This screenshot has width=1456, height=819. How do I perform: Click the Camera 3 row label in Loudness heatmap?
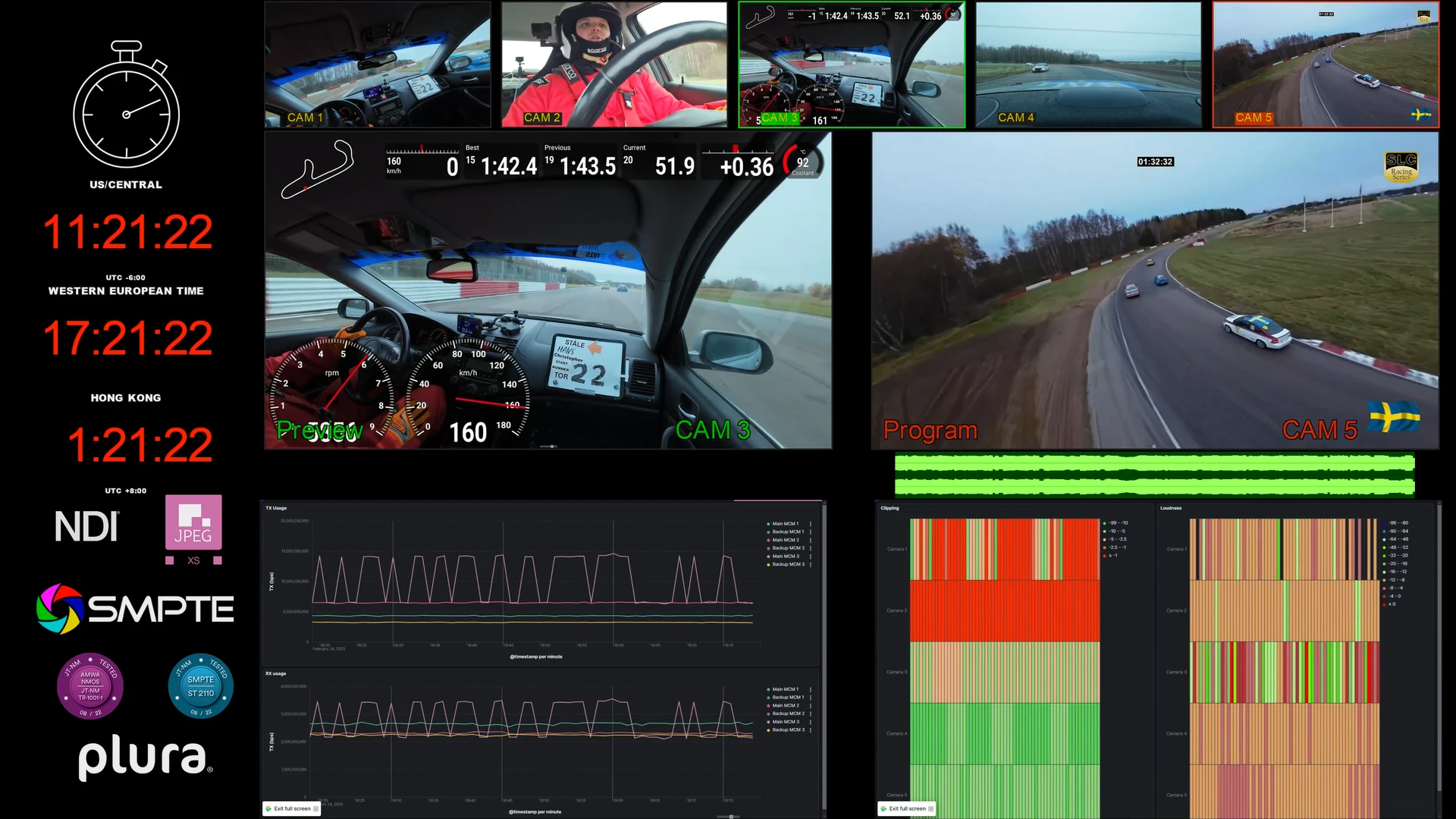(x=1177, y=672)
